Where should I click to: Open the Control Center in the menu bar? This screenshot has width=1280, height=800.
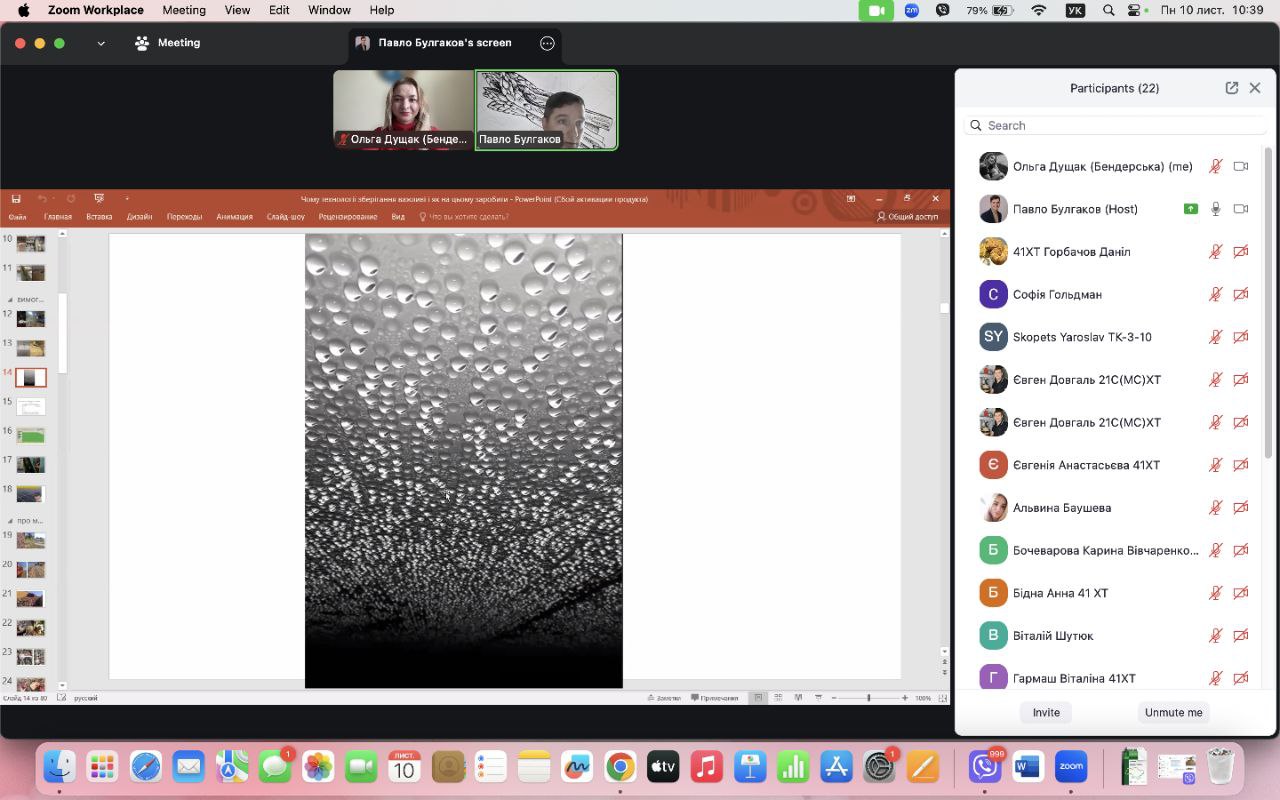click(1134, 10)
